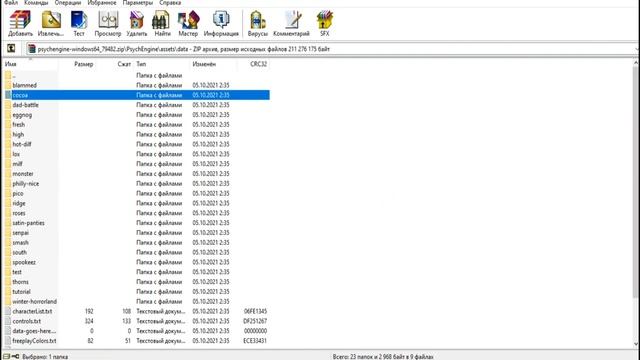Open the Команды menu

[x=36, y=2]
